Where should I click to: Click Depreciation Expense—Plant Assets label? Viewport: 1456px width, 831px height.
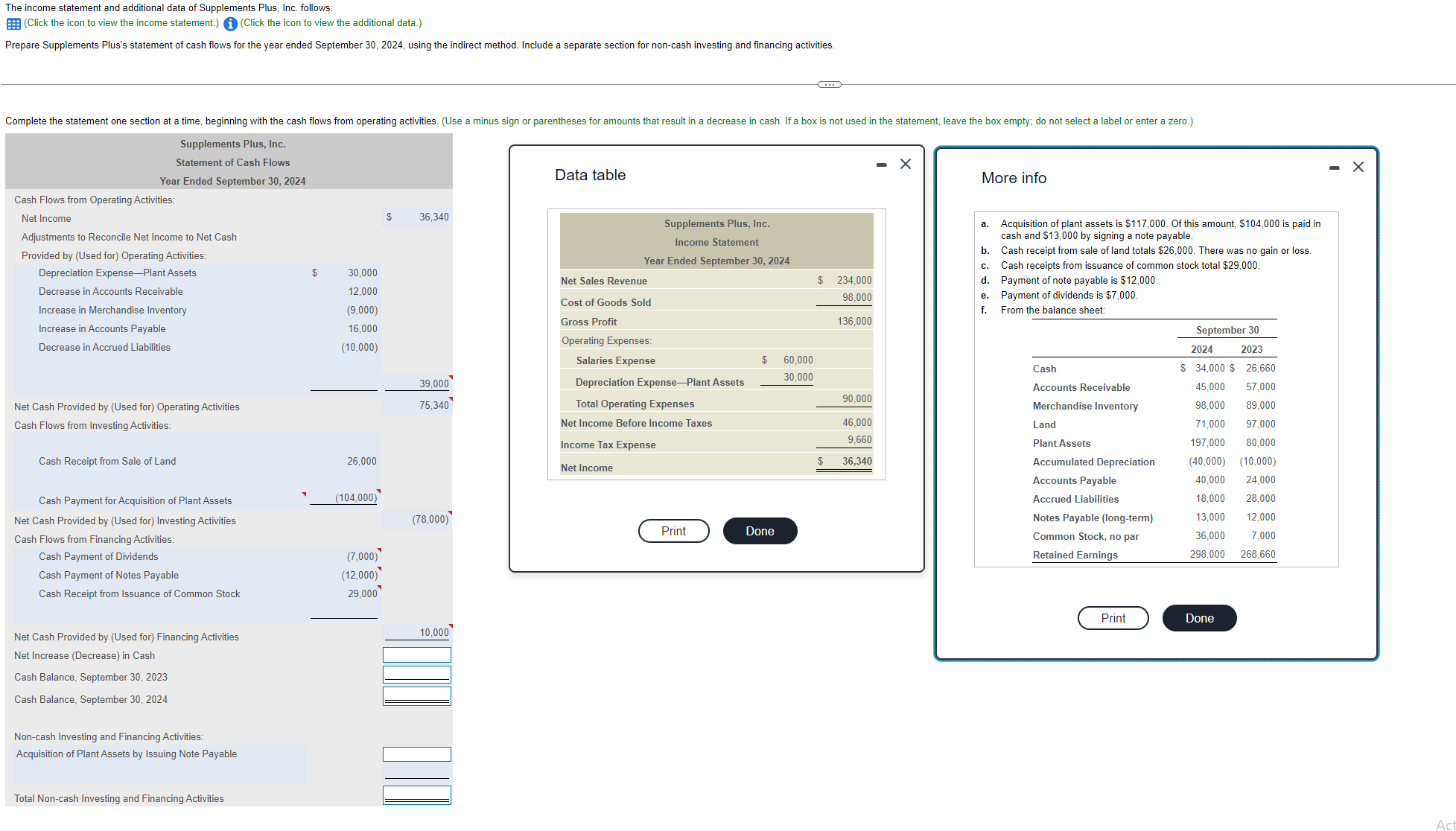[x=118, y=273]
